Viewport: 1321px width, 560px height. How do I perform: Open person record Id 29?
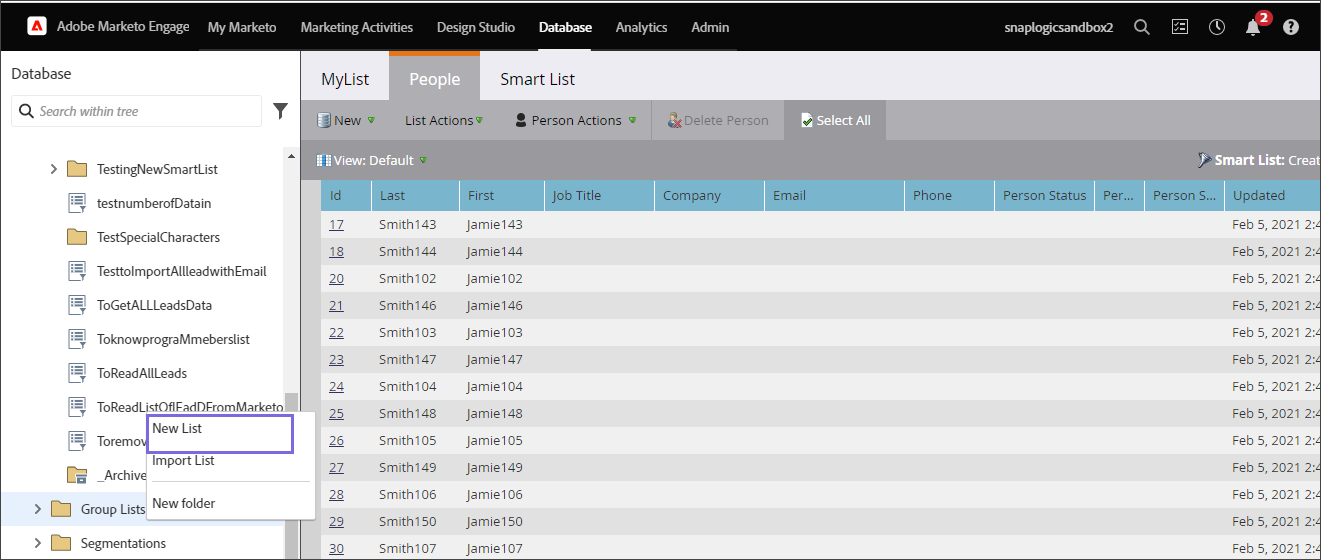click(336, 521)
